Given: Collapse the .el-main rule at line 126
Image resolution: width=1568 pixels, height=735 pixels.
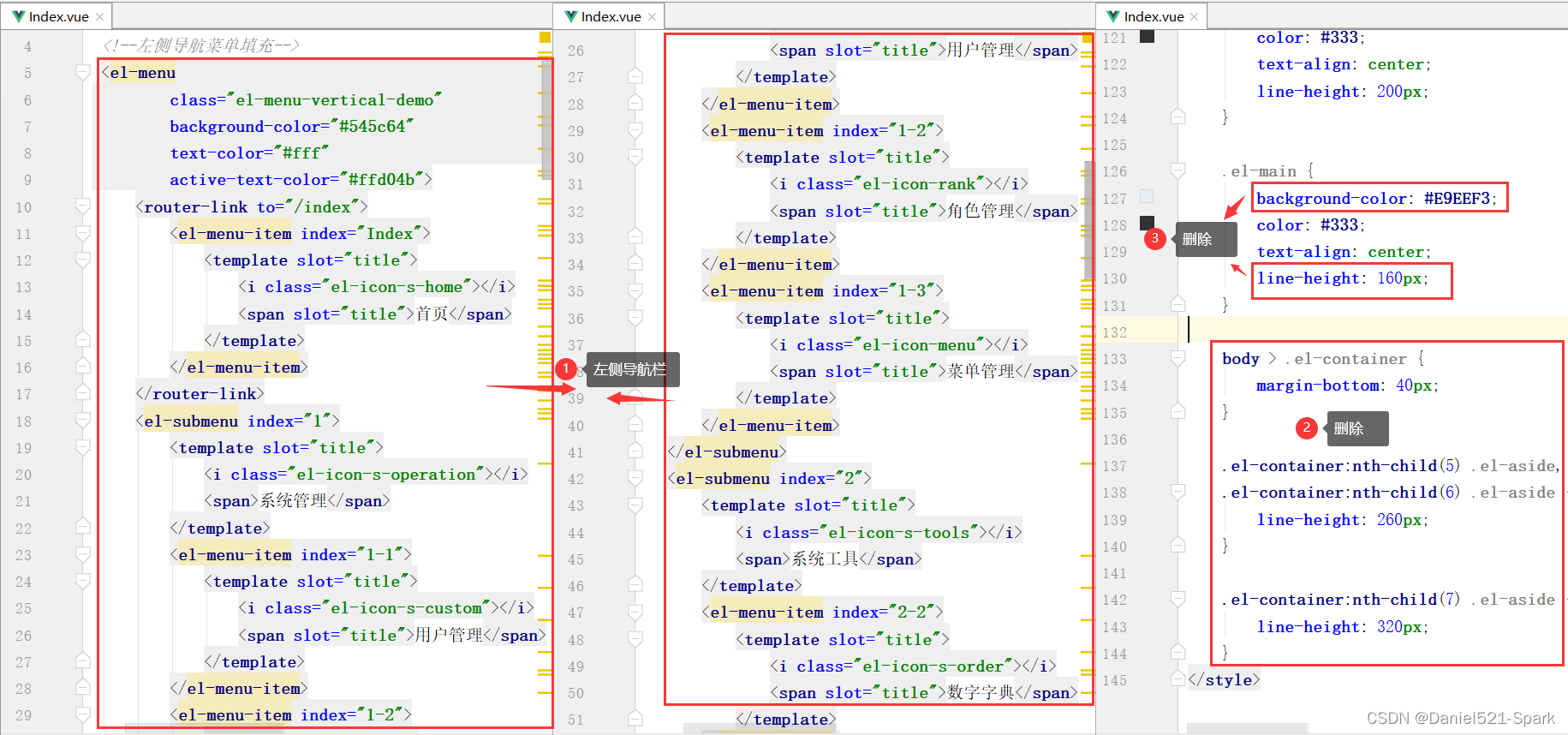Looking at the screenshot, I should tap(1178, 170).
